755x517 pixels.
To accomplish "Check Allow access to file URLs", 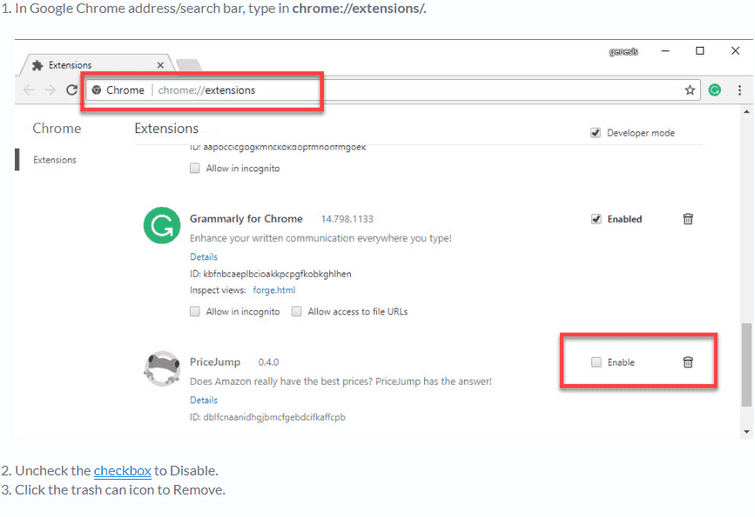I will coord(297,311).
